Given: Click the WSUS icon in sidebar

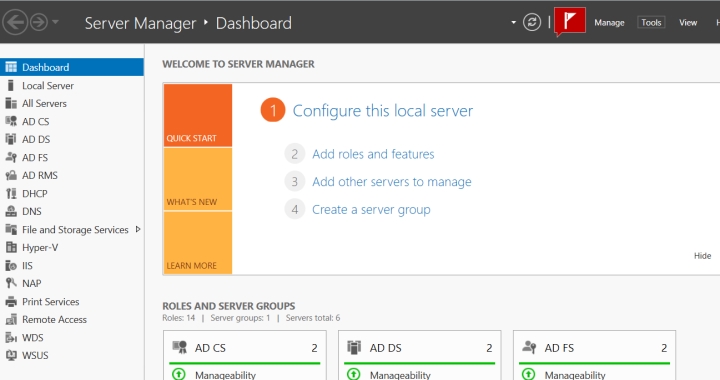Looking at the screenshot, I should (11, 355).
